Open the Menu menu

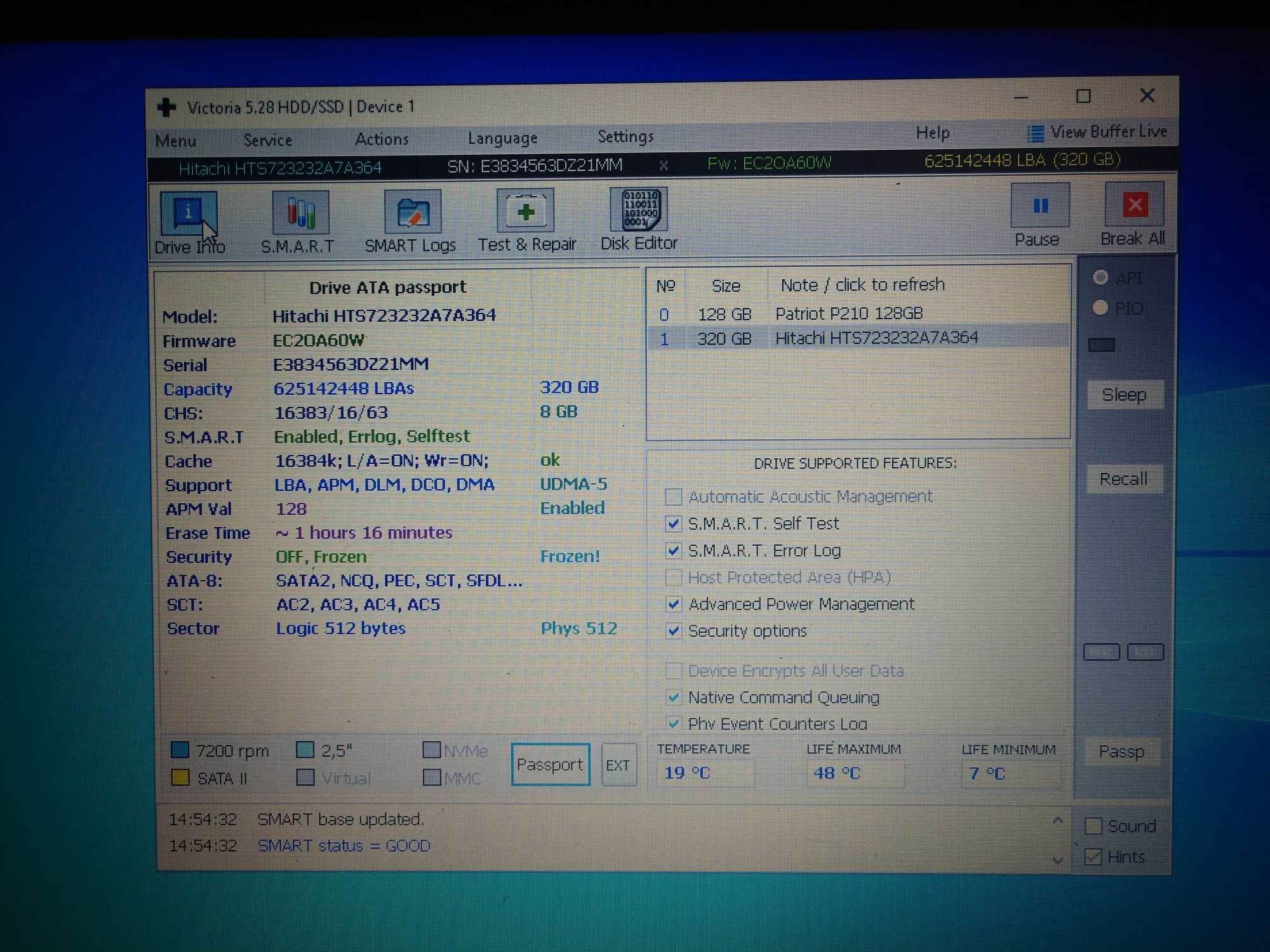coord(176,140)
